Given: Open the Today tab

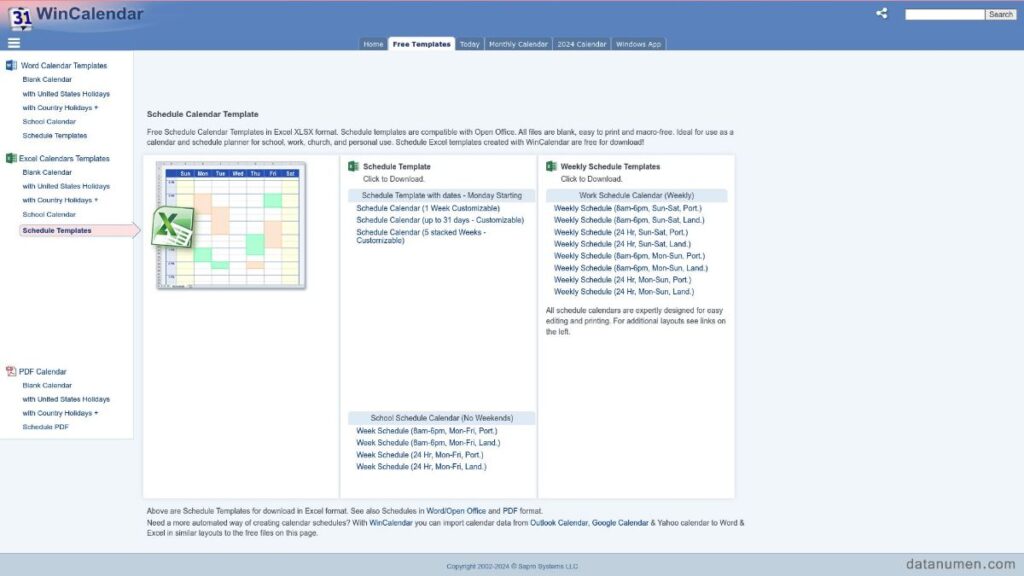Looking at the screenshot, I should pyautogui.click(x=469, y=44).
